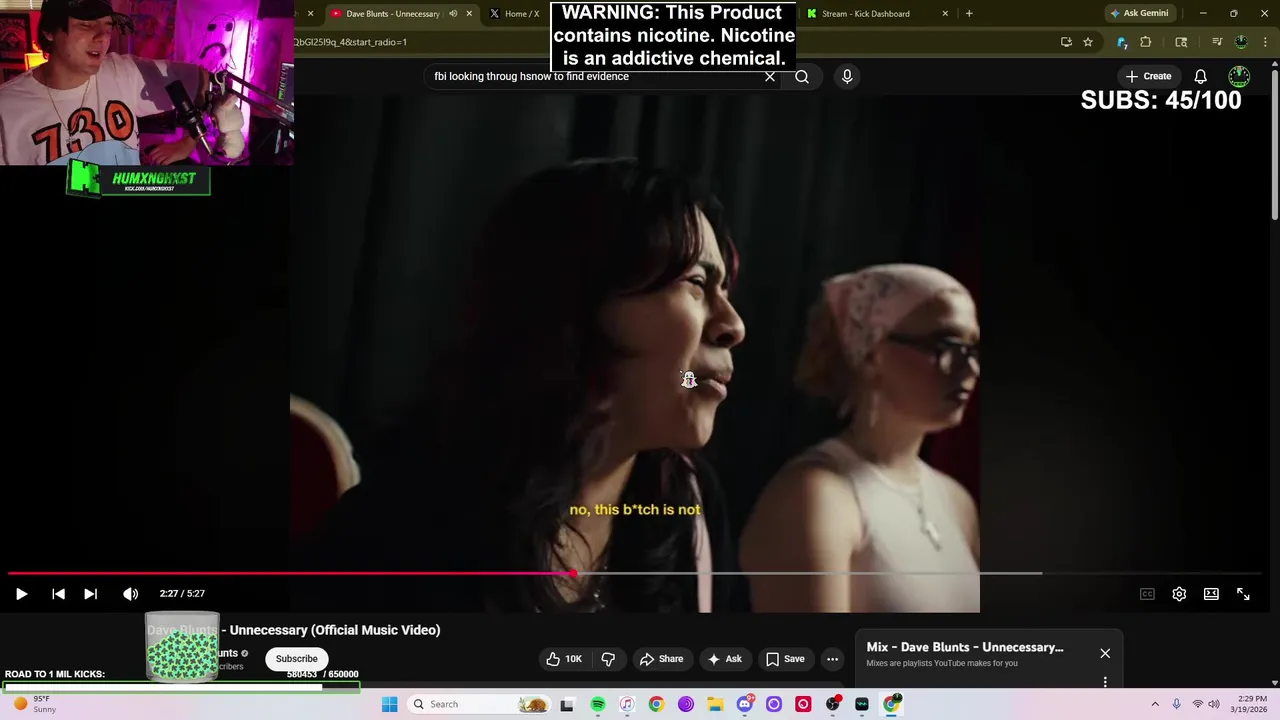This screenshot has height=720, width=1280.
Task: Play the paused YouTube video
Action: pyautogui.click(x=21, y=594)
